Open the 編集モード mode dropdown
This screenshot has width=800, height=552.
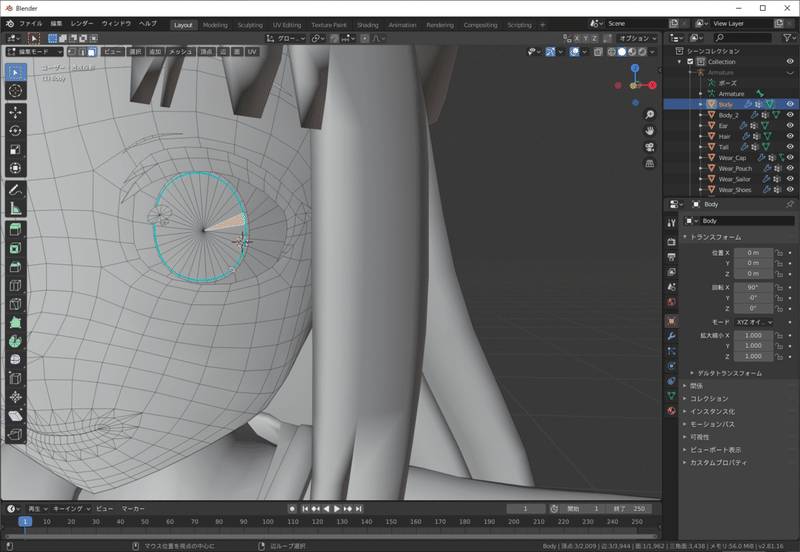37,51
